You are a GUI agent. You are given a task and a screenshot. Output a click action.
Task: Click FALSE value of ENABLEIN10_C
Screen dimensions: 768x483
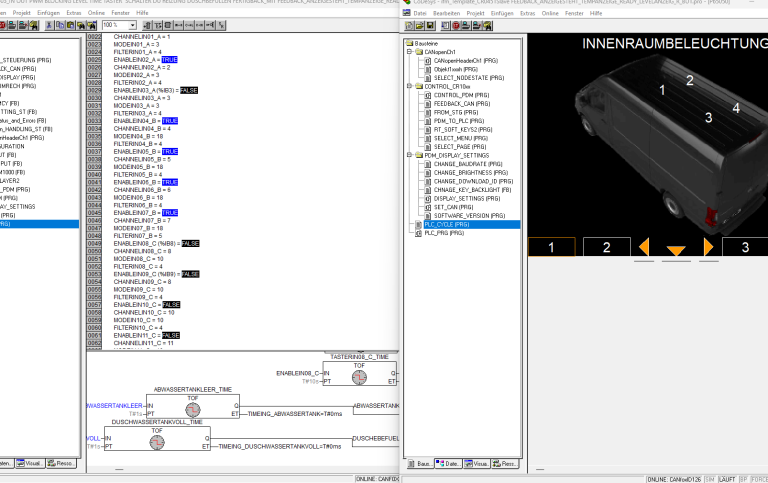click(x=171, y=305)
